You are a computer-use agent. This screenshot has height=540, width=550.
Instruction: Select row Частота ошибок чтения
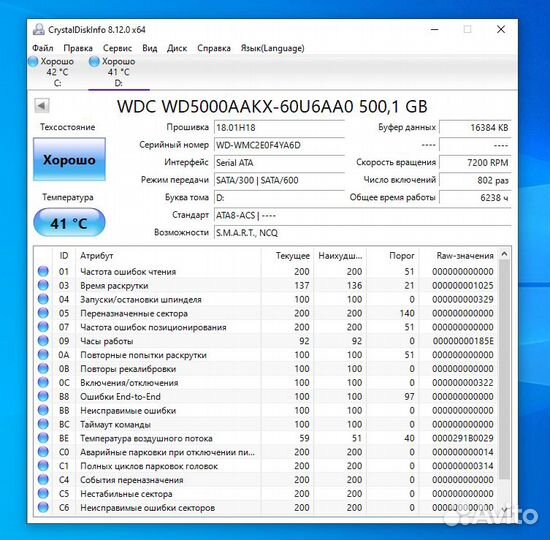[x=266, y=271]
